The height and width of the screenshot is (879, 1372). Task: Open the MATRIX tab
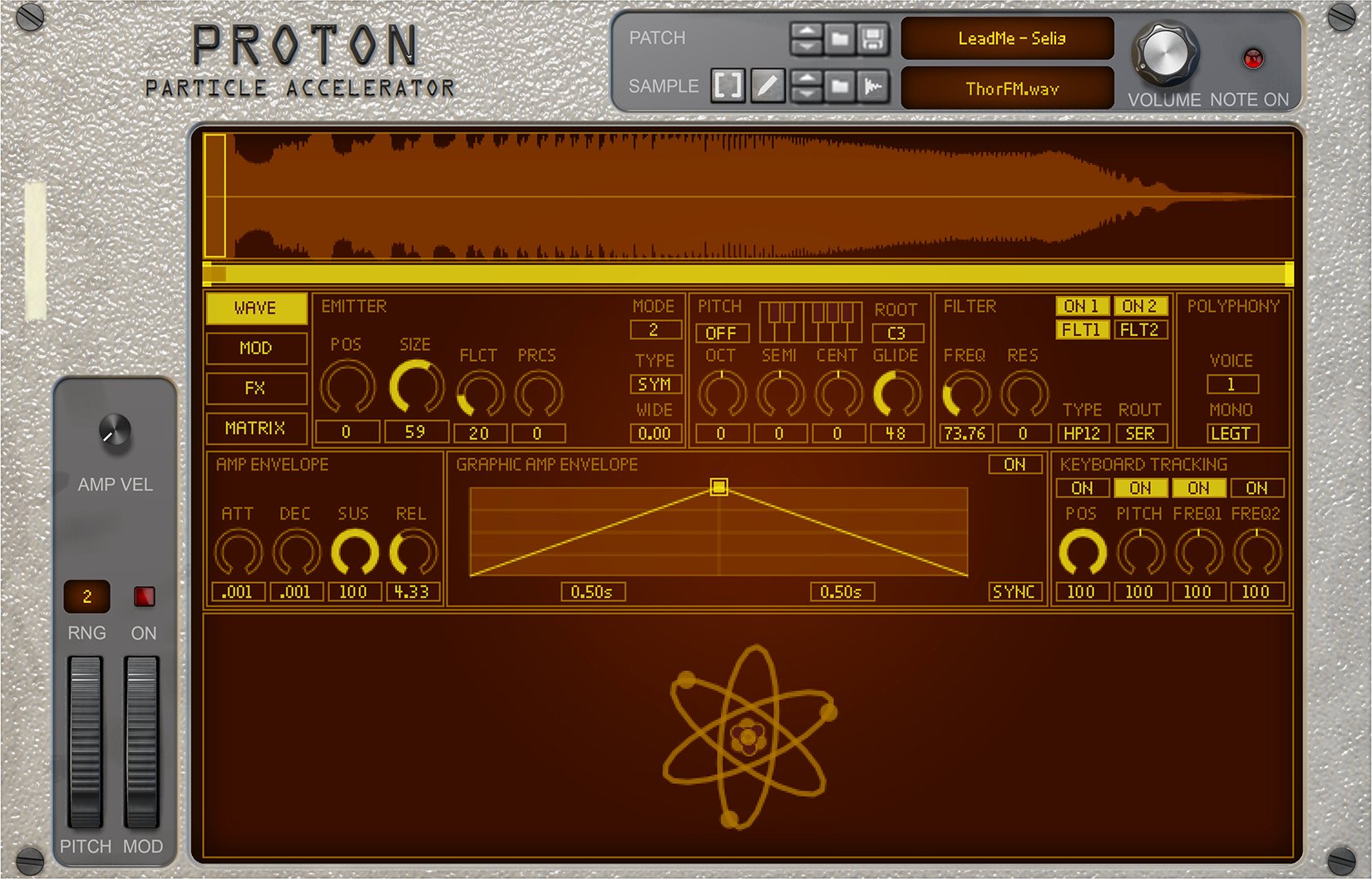coord(255,428)
